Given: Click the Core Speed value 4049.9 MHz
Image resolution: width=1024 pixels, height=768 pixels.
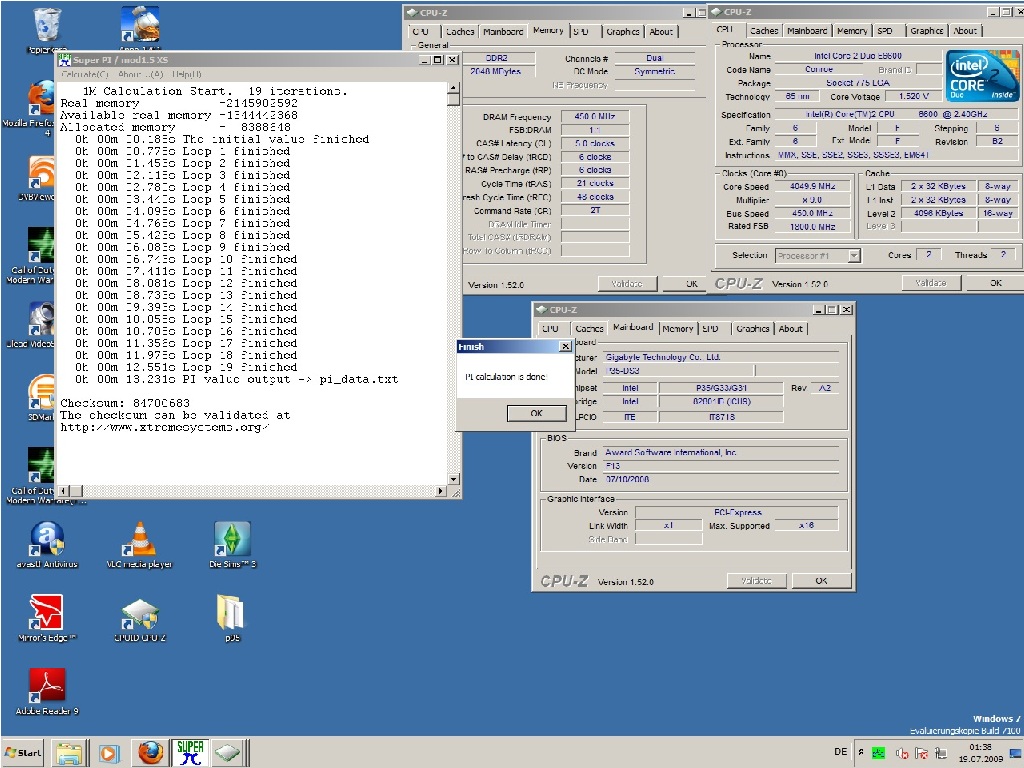Looking at the screenshot, I should click(x=812, y=186).
